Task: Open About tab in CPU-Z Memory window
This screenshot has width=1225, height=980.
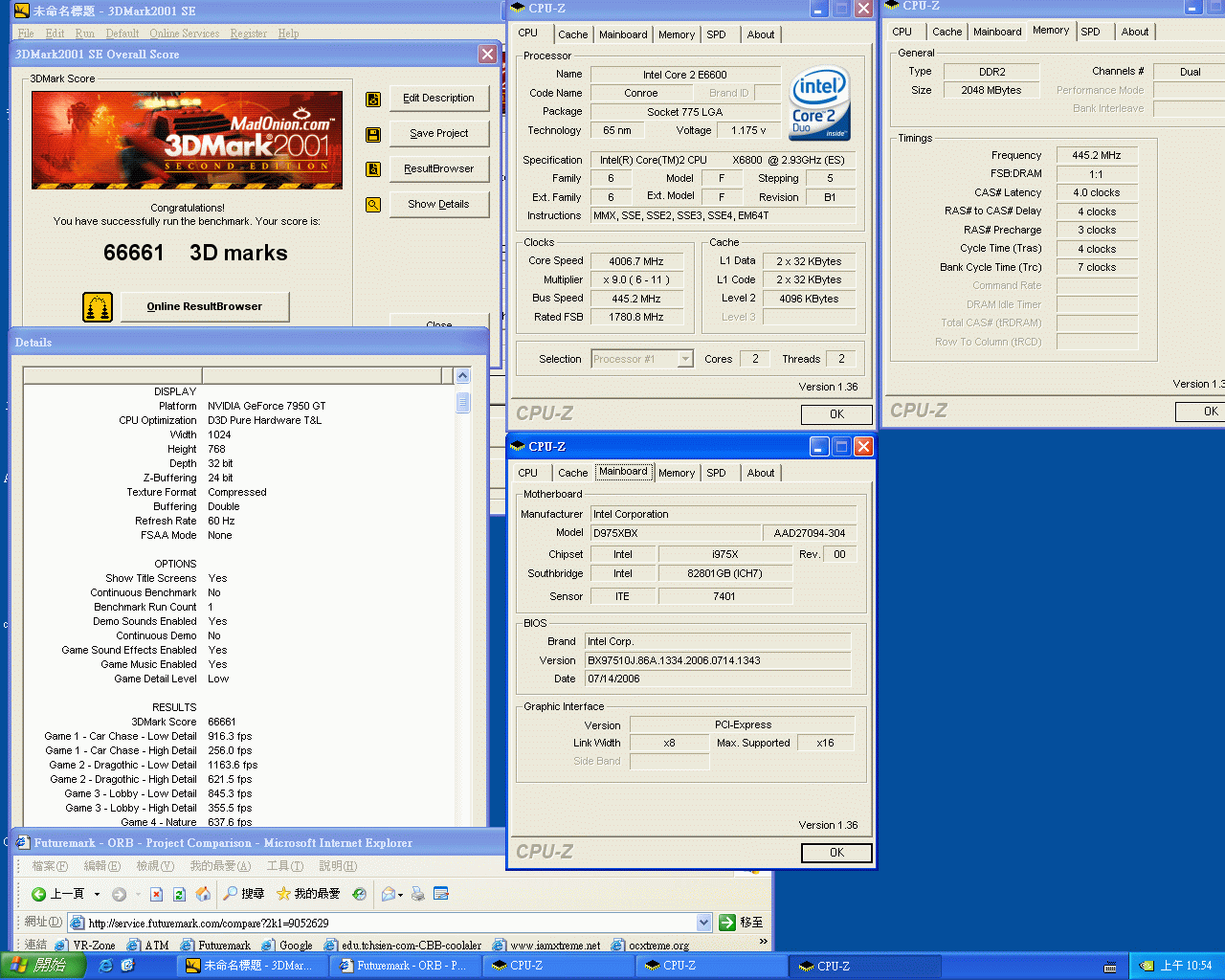Action: tap(1135, 32)
